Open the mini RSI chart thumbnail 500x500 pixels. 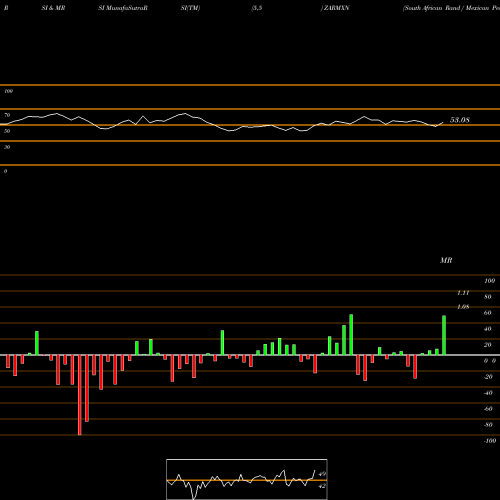click(x=247, y=479)
